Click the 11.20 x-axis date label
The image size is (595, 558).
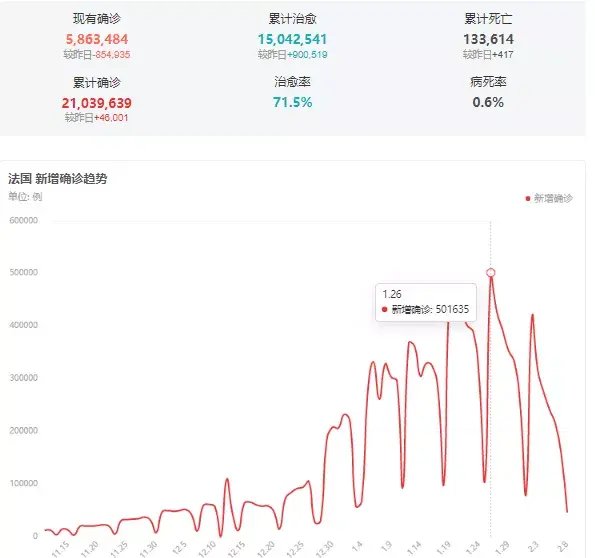[x=90, y=549]
